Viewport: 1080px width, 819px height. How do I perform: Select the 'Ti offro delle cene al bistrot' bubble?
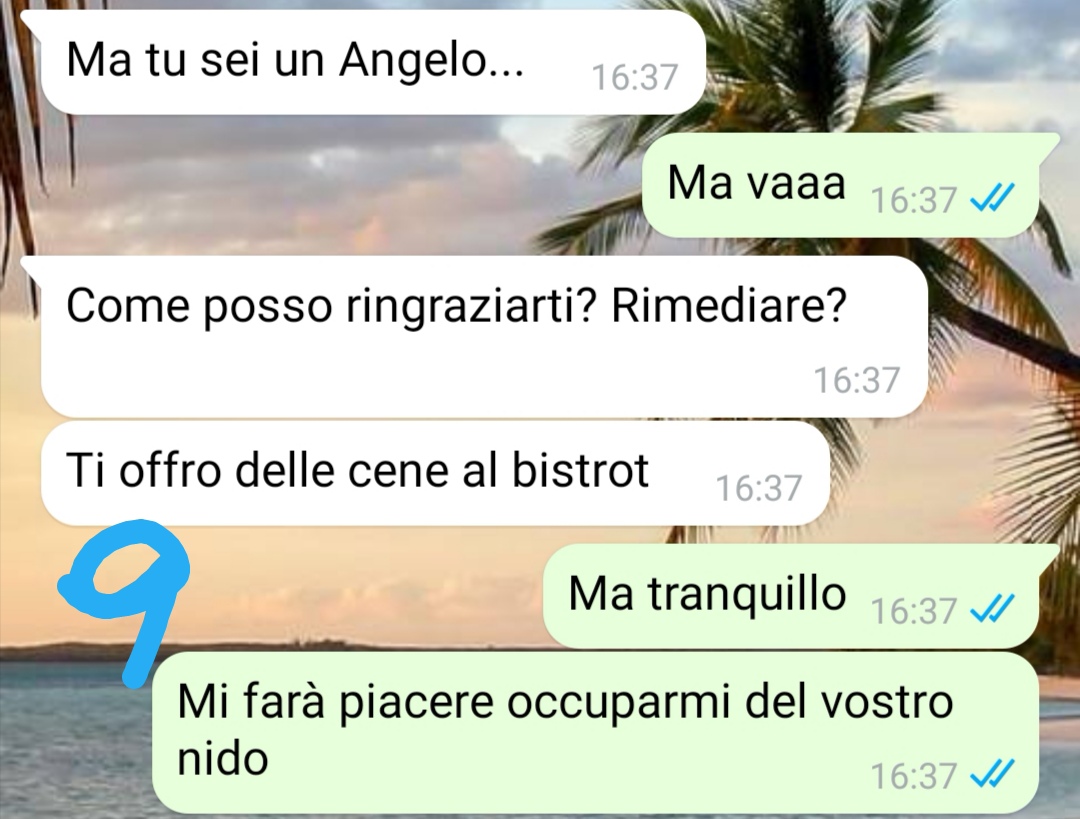click(x=434, y=473)
